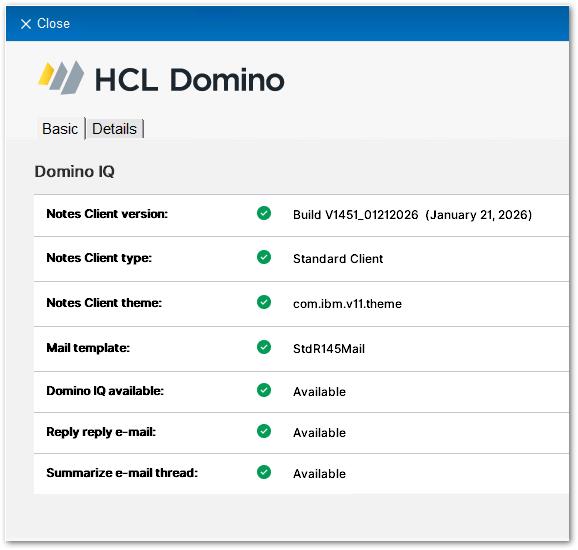Click the HCL Domino title text
578x550 pixels.
(x=190, y=80)
